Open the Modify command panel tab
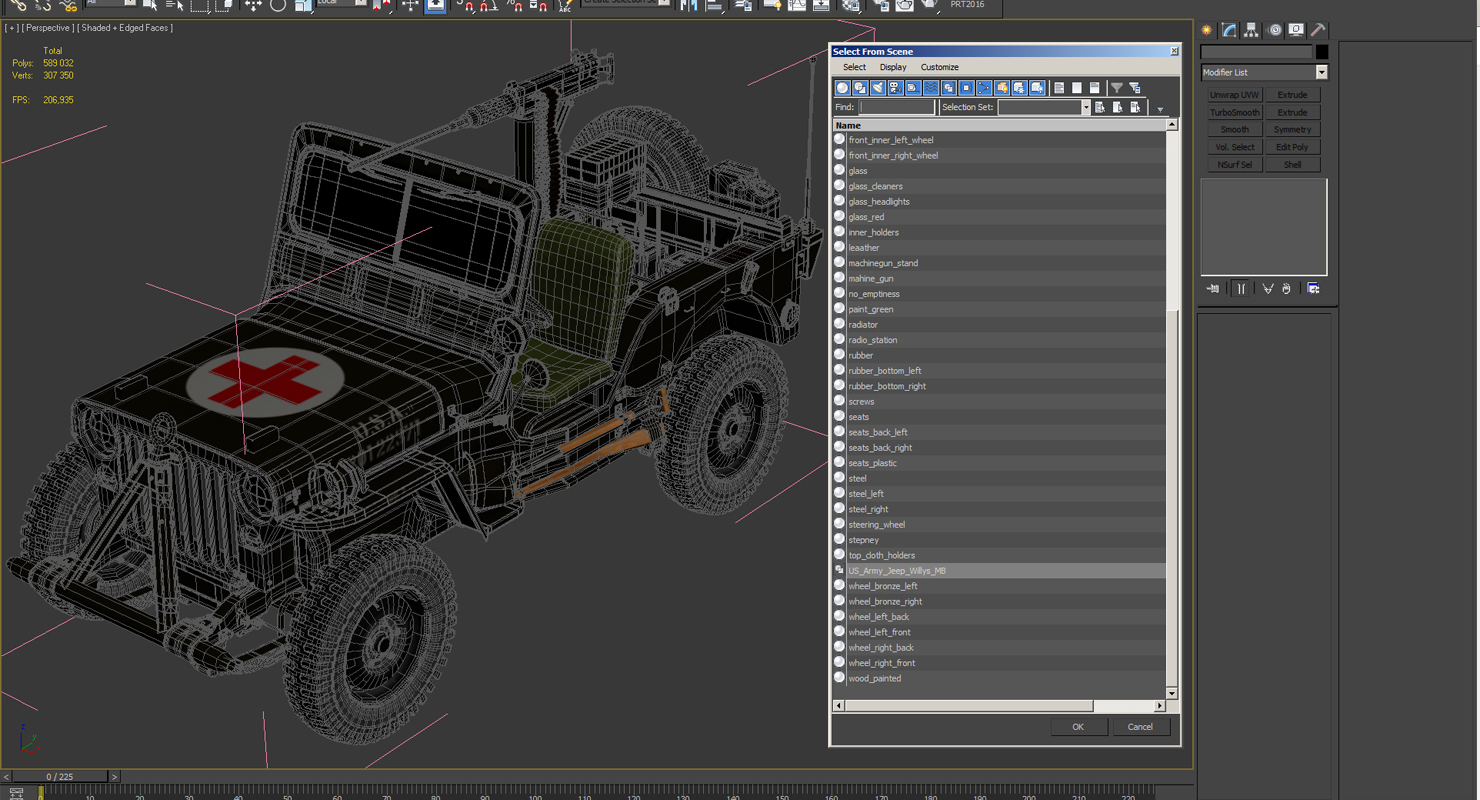 point(1229,30)
